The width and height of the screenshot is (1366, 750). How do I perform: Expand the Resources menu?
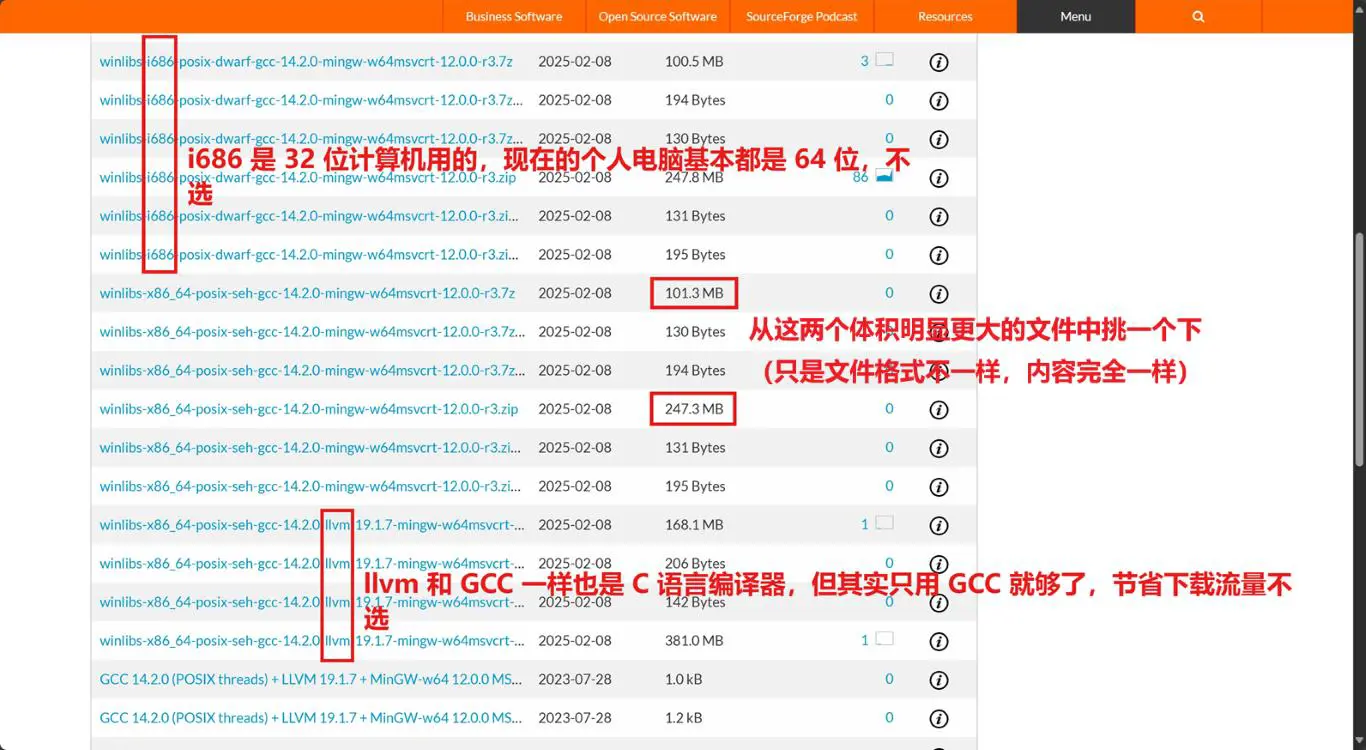[x=945, y=17]
